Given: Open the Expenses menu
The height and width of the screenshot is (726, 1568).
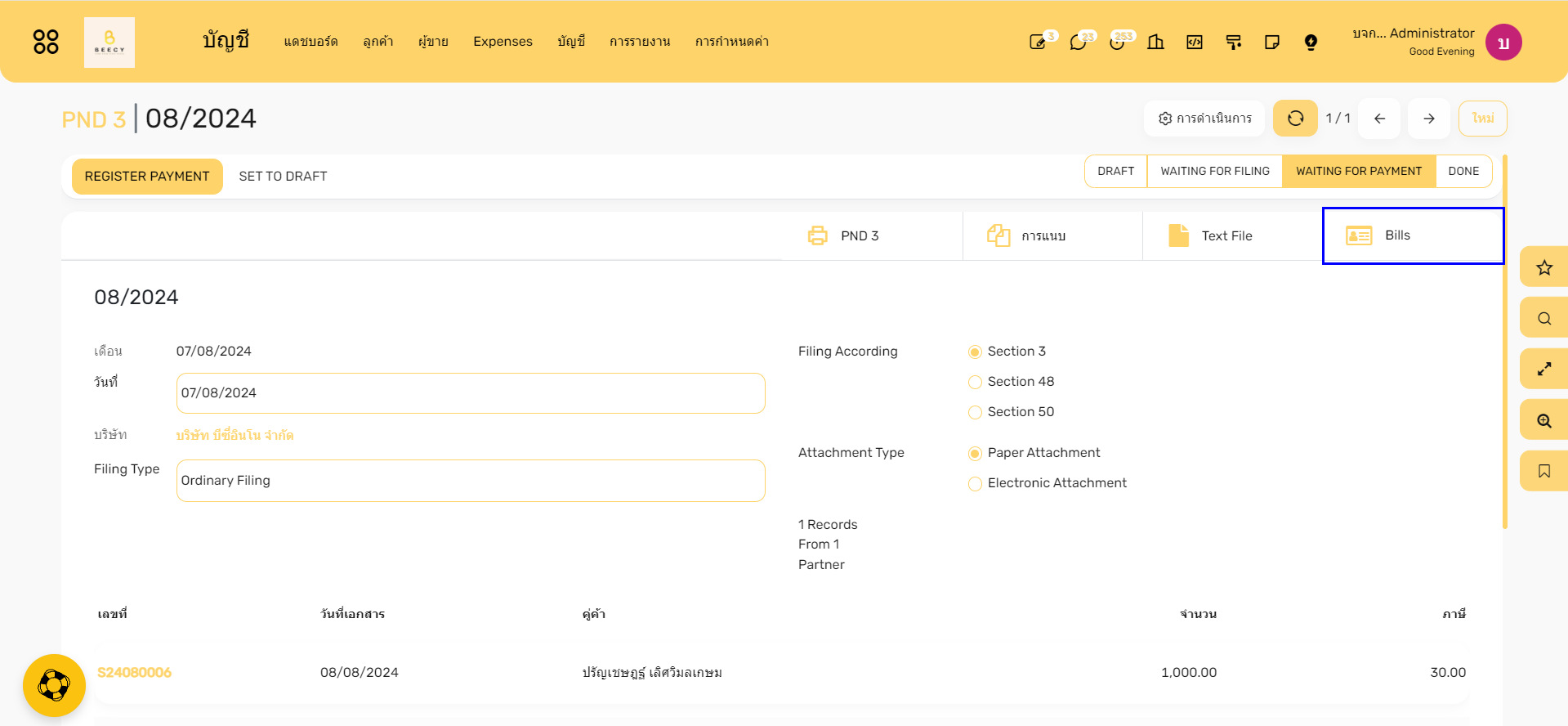Looking at the screenshot, I should 503,42.
